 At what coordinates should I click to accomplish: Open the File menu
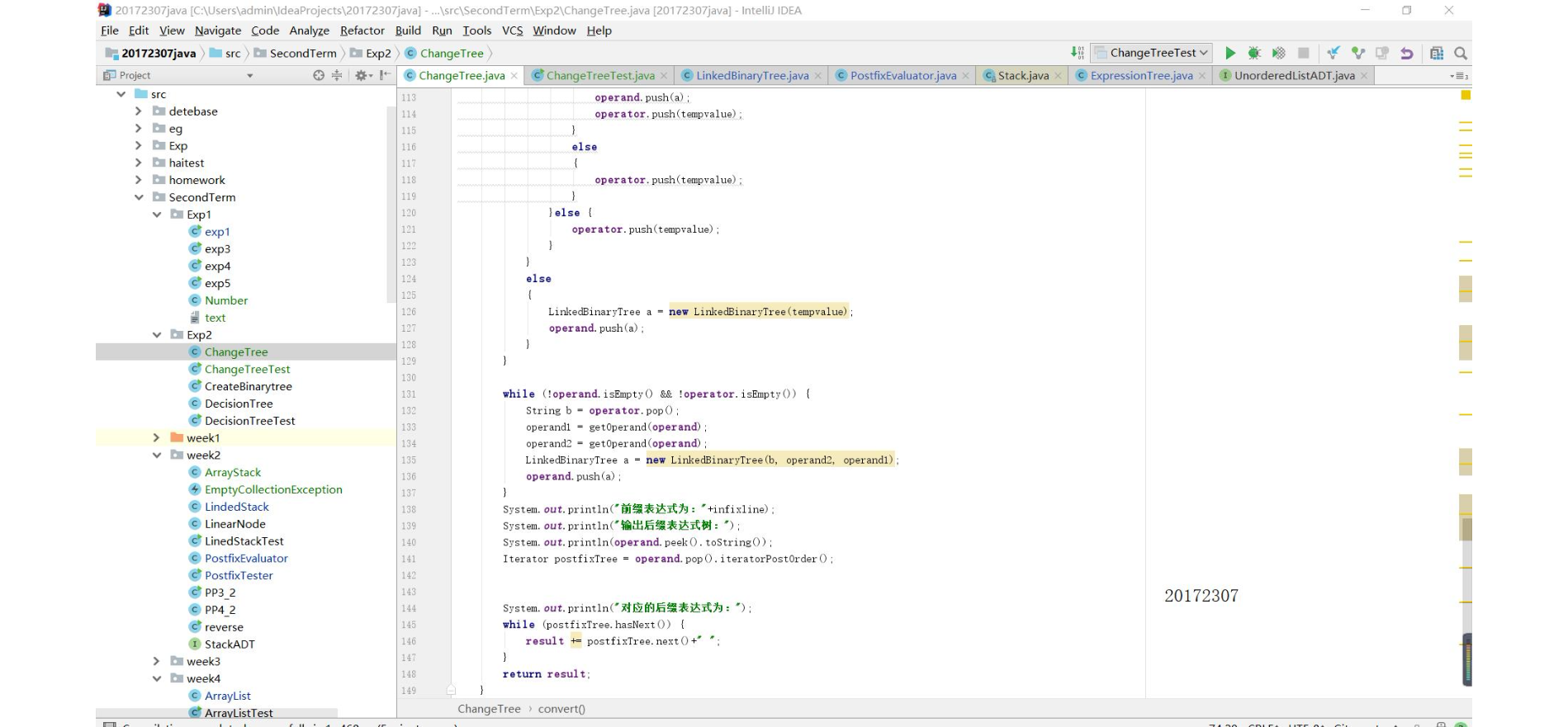pos(110,31)
